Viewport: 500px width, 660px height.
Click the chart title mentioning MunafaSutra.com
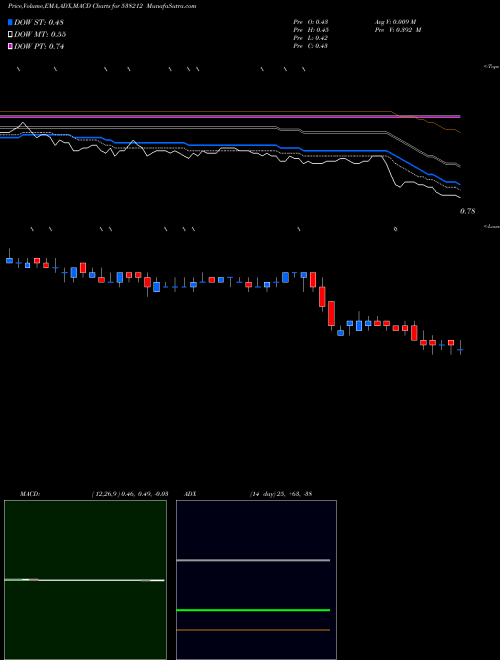coord(102,6)
